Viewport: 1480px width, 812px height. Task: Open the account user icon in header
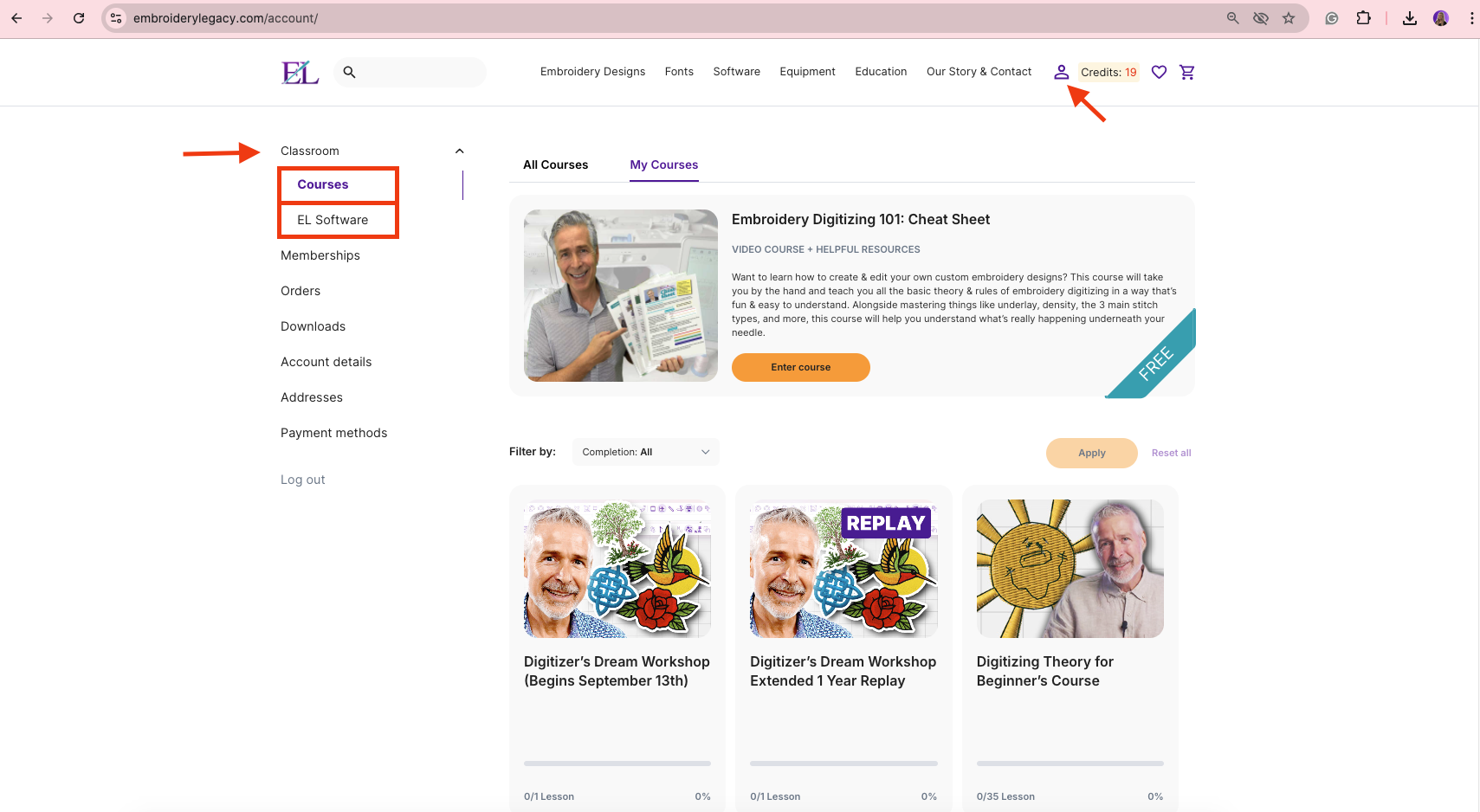[1061, 72]
